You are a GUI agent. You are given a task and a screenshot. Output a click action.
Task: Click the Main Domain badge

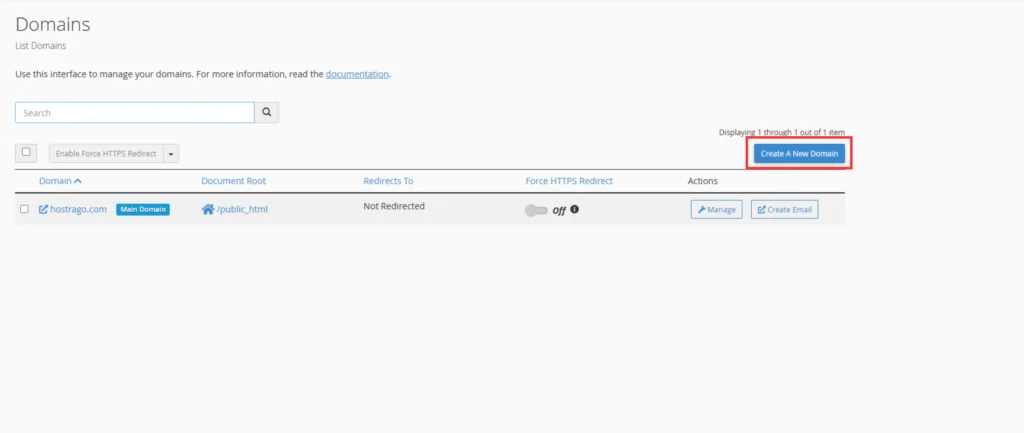[143, 210]
